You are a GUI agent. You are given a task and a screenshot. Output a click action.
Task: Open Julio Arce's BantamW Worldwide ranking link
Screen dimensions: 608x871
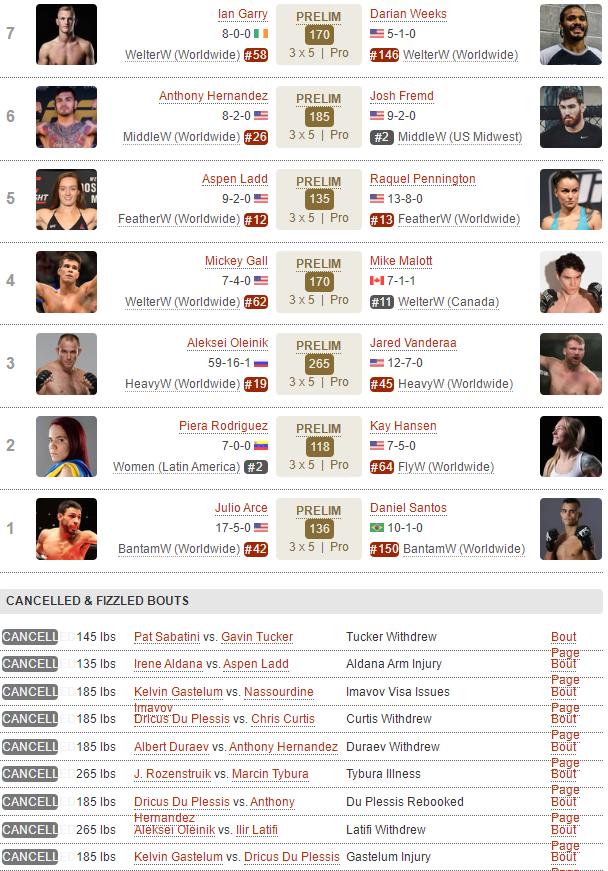pos(179,549)
